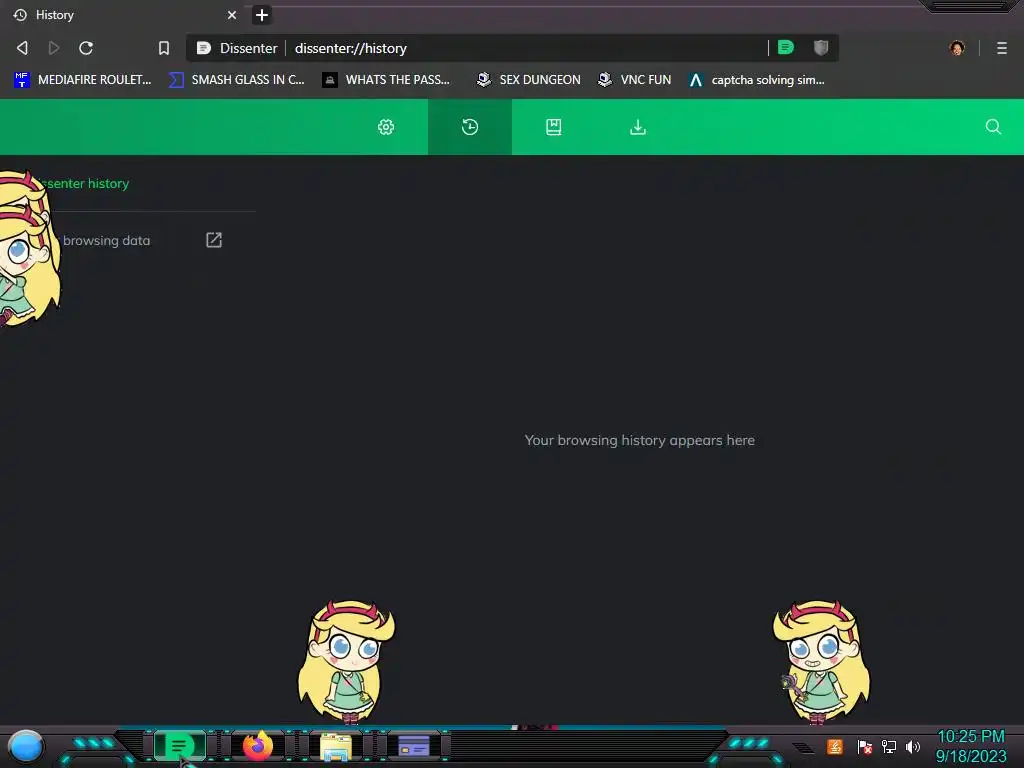1024x768 pixels.
Task: Open Settings via the gear icon in green bar
Action: (x=386, y=127)
